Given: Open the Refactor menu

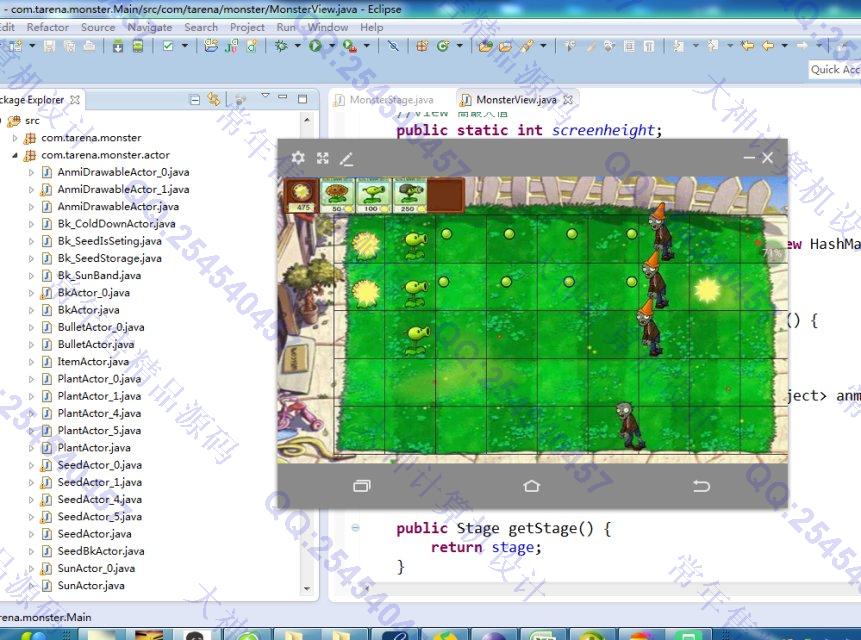Looking at the screenshot, I should coord(48,27).
